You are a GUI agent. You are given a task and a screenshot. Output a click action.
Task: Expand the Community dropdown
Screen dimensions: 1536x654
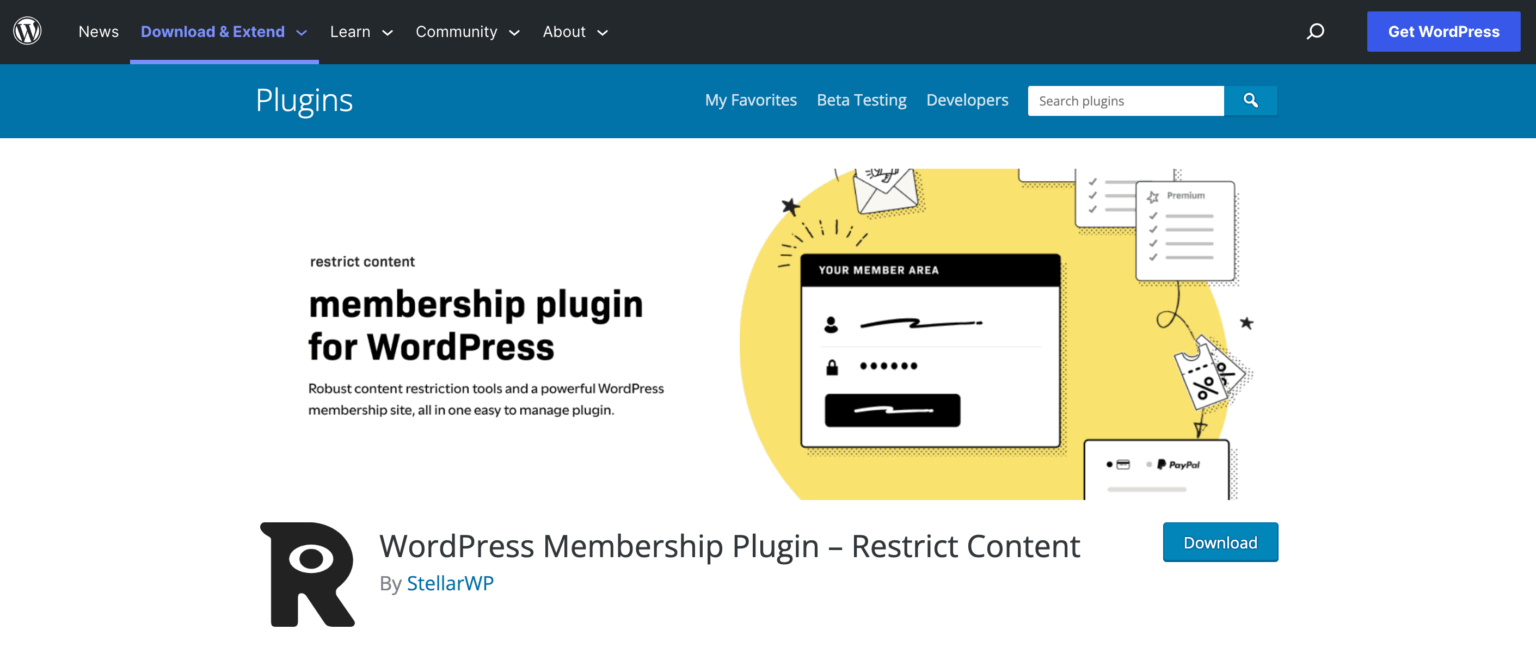pos(456,31)
